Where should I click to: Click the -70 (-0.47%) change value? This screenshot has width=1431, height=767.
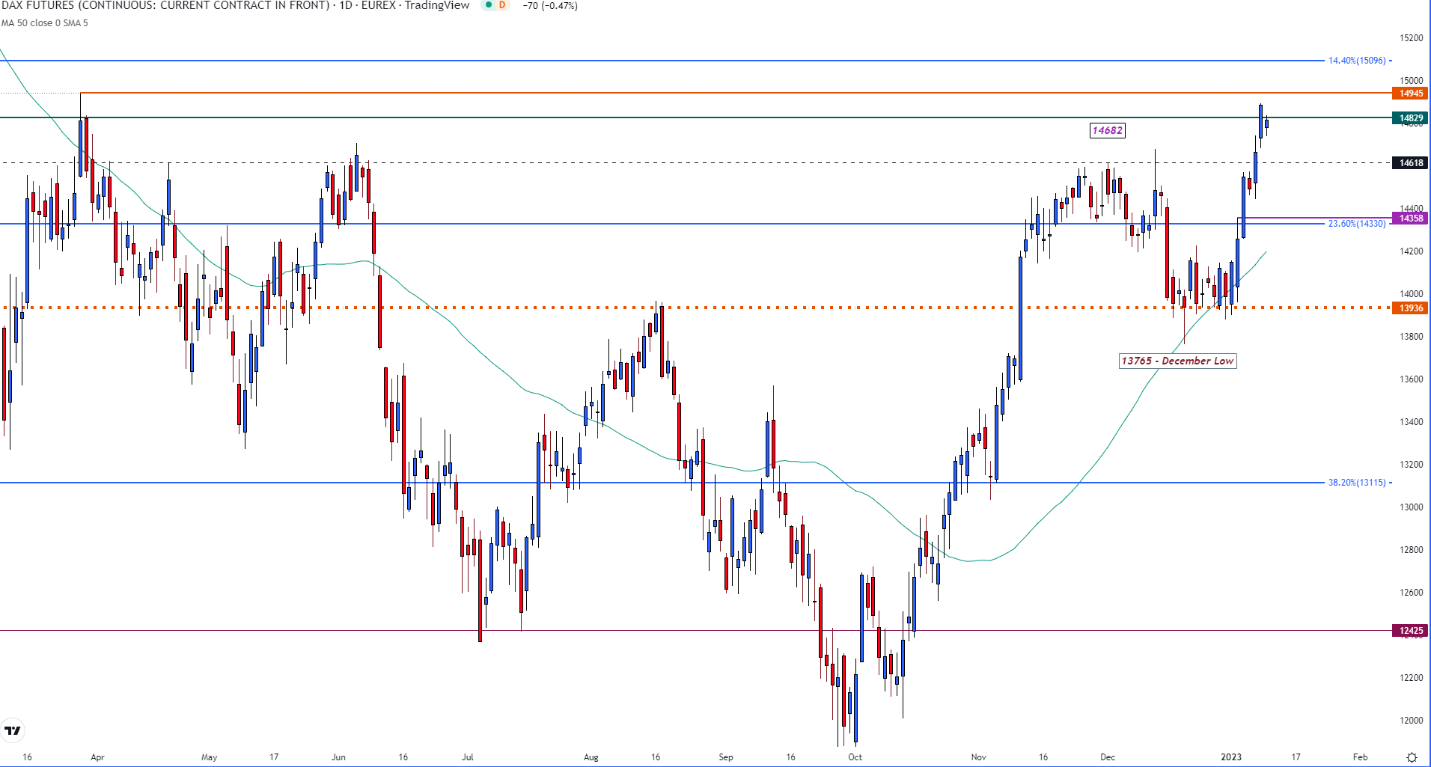pos(549,5)
